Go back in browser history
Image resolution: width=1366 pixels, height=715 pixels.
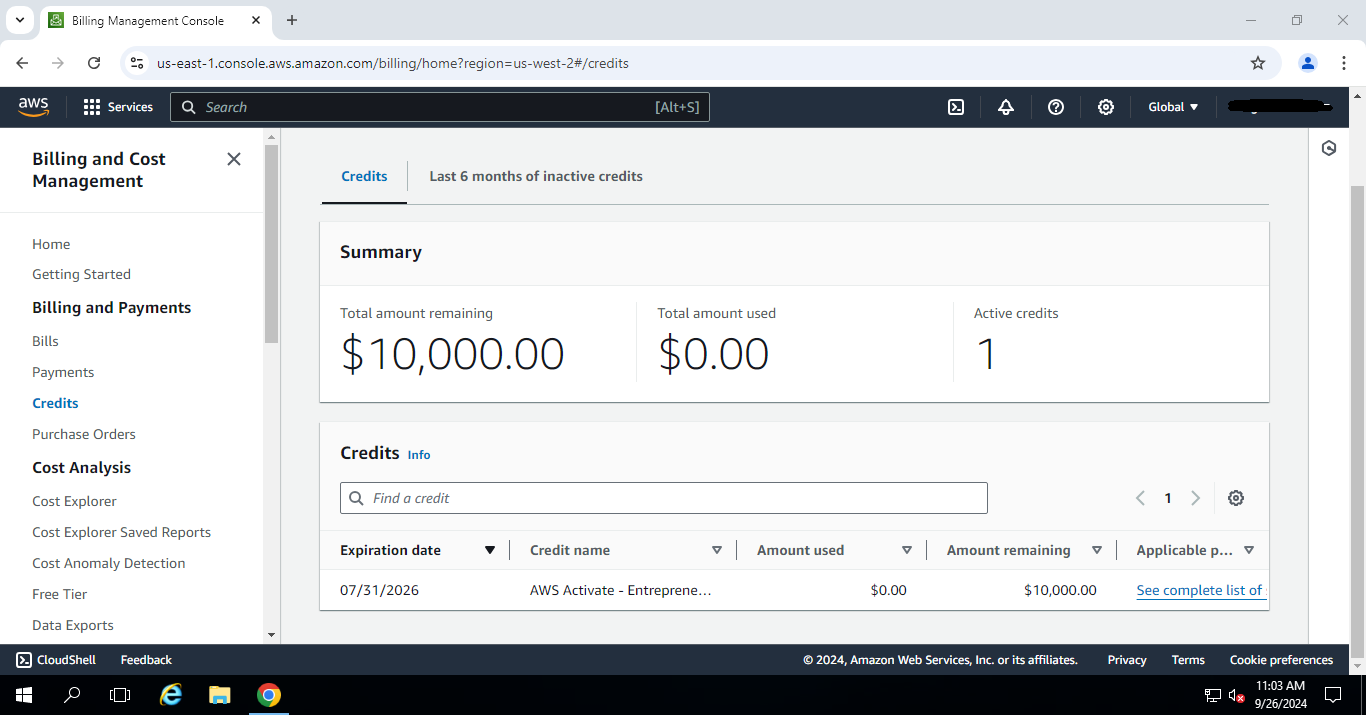22,63
